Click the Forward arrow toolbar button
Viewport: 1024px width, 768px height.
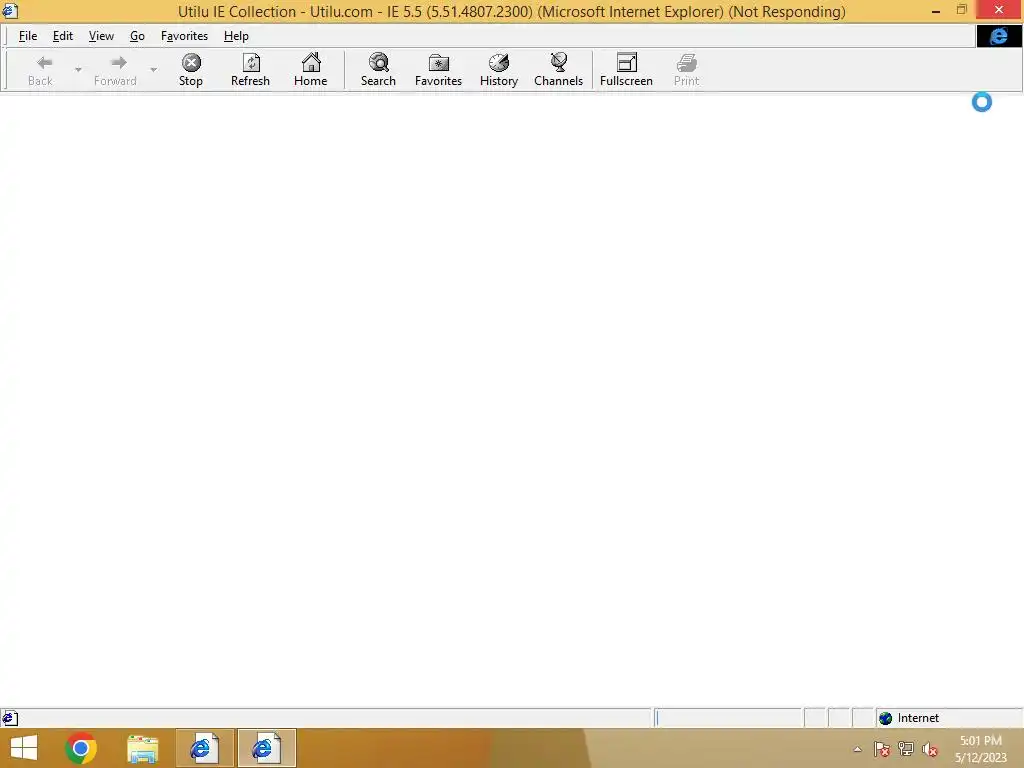point(116,70)
